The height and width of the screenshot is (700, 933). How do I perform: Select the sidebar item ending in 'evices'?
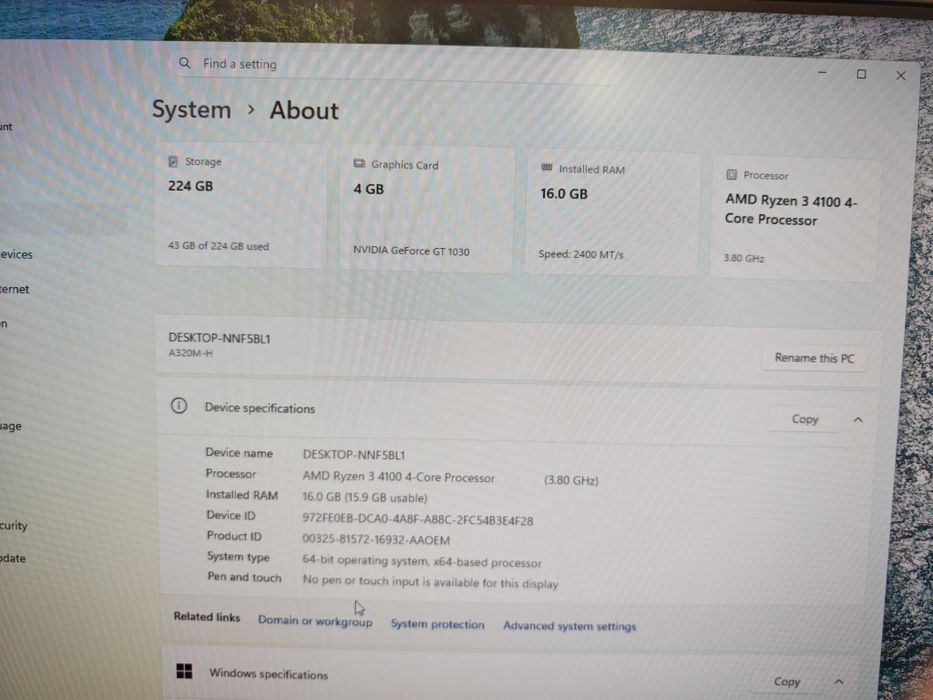point(17,254)
